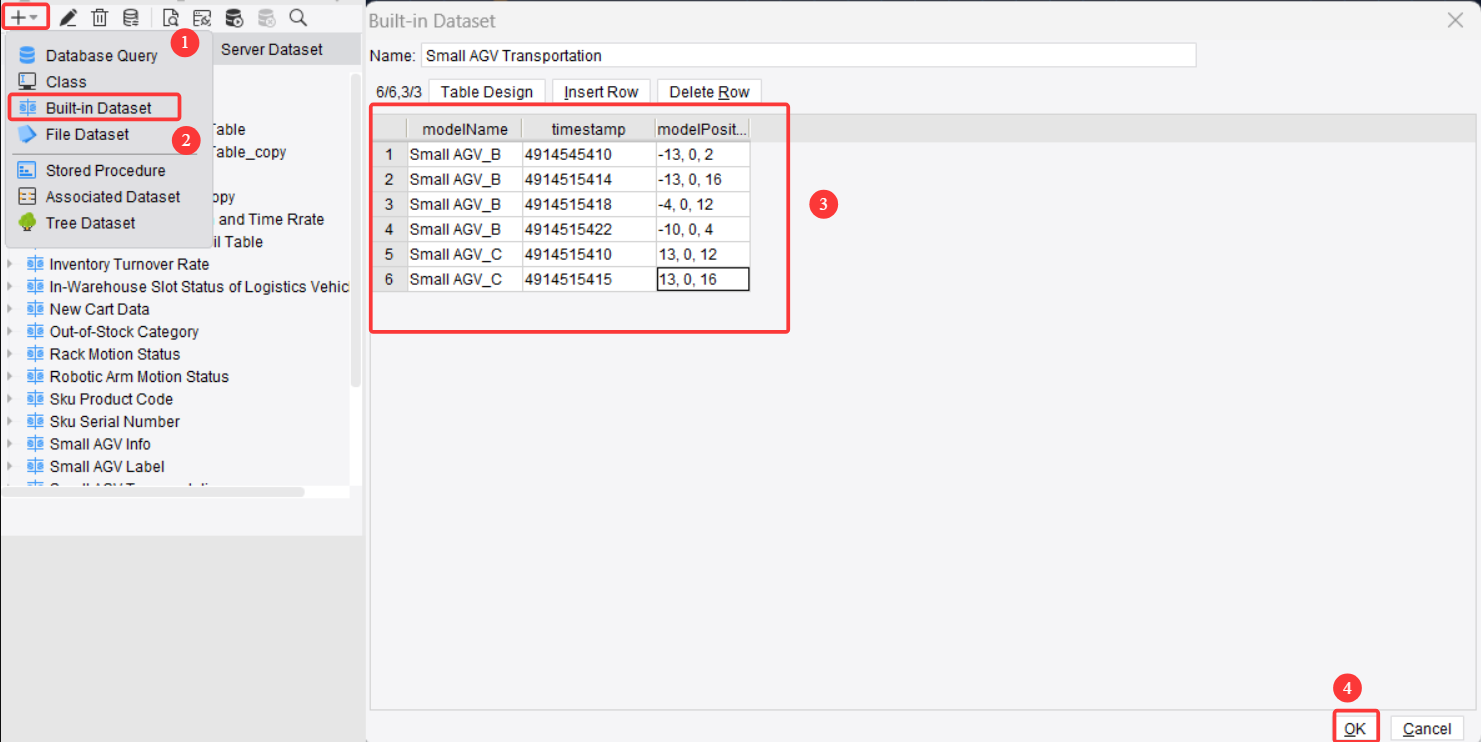Select File Dataset menu entry
The width and height of the screenshot is (1481, 742).
[x=87, y=134]
